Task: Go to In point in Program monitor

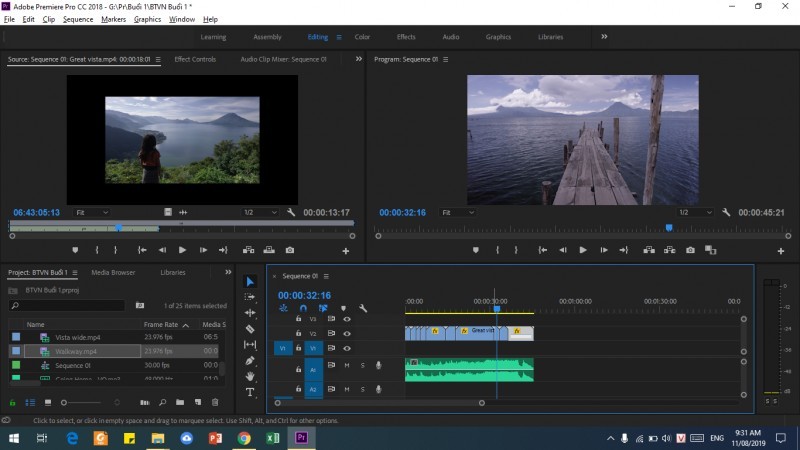Action: pyautogui.click(x=542, y=250)
